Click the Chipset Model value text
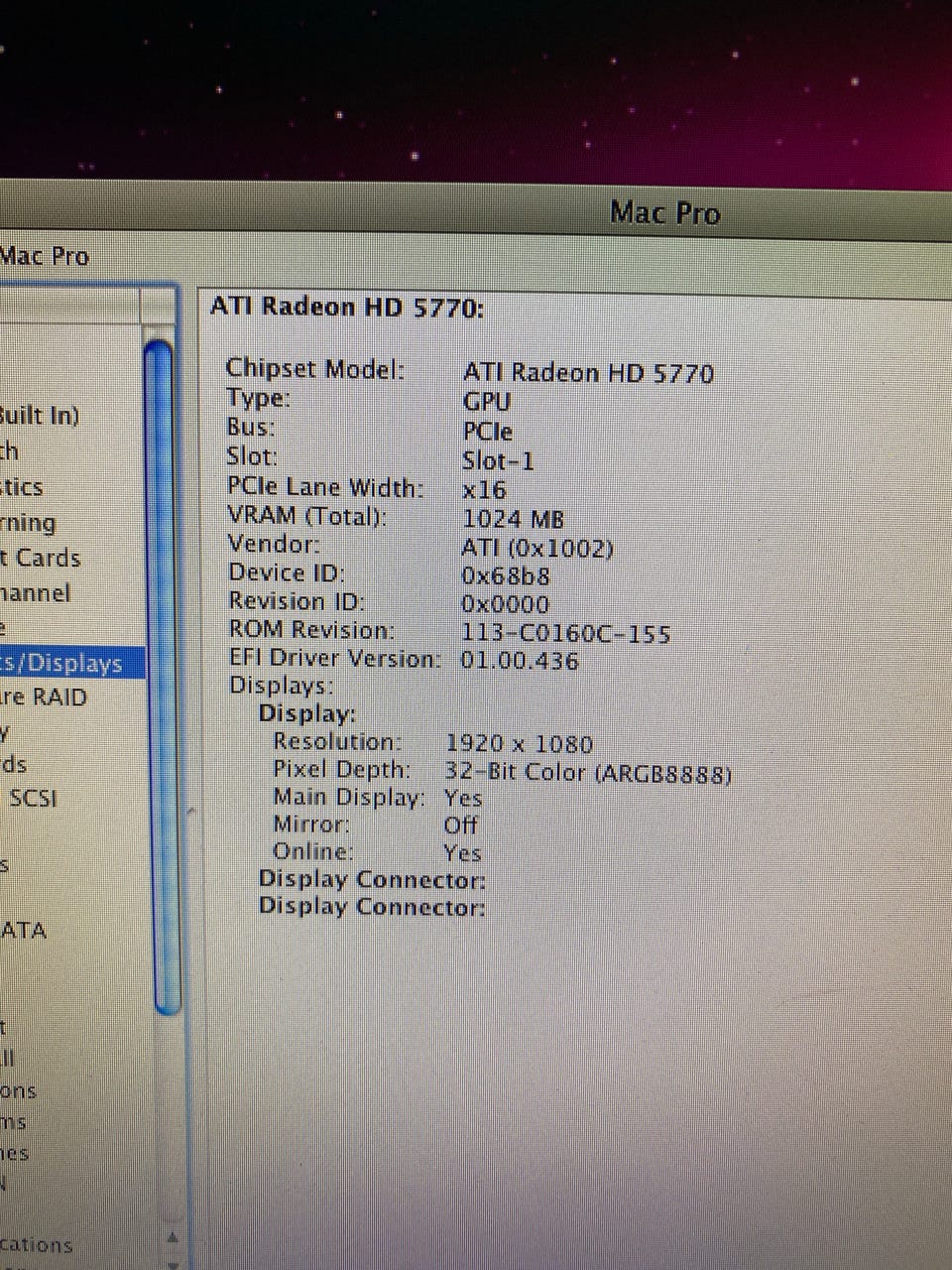 click(x=588, y=373)
